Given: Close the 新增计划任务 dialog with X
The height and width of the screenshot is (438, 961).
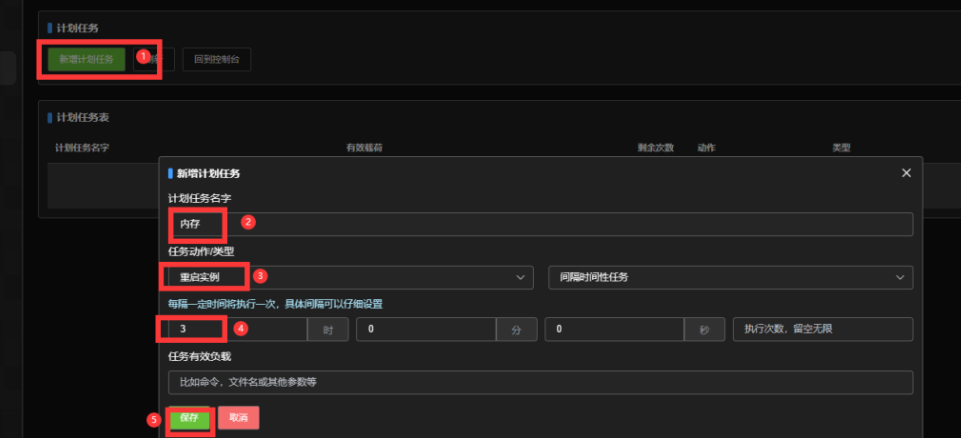Looking at the screenshot, I should [906, 173].
